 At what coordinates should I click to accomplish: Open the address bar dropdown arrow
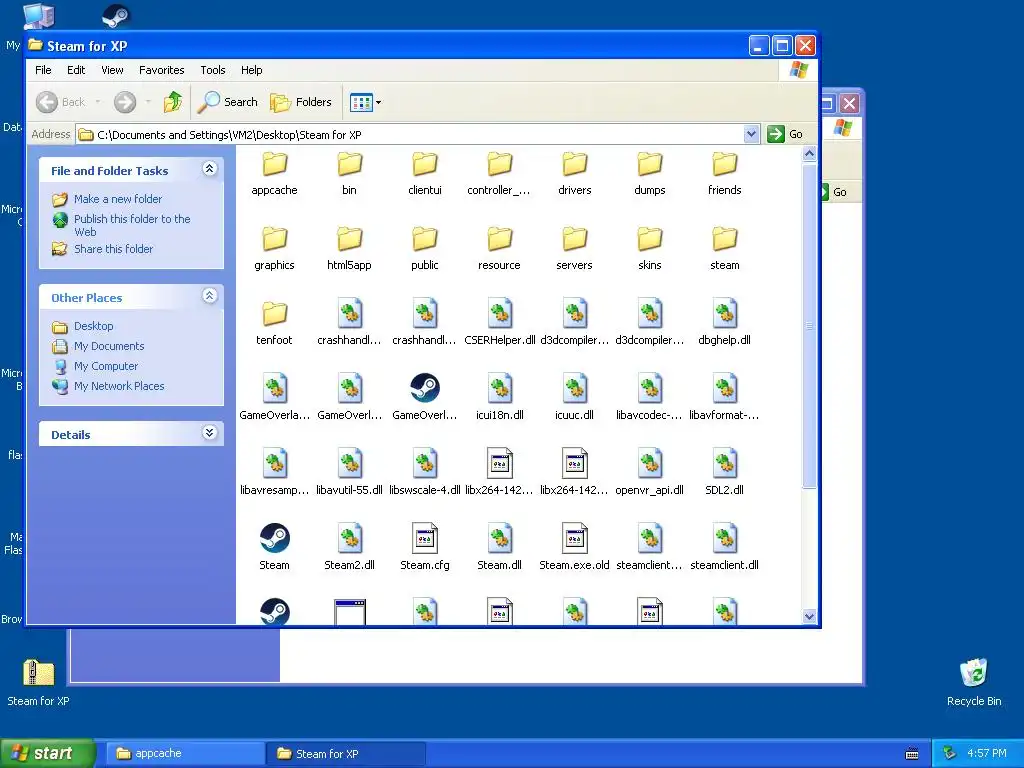pyautogui.click(x=752, y=134)
